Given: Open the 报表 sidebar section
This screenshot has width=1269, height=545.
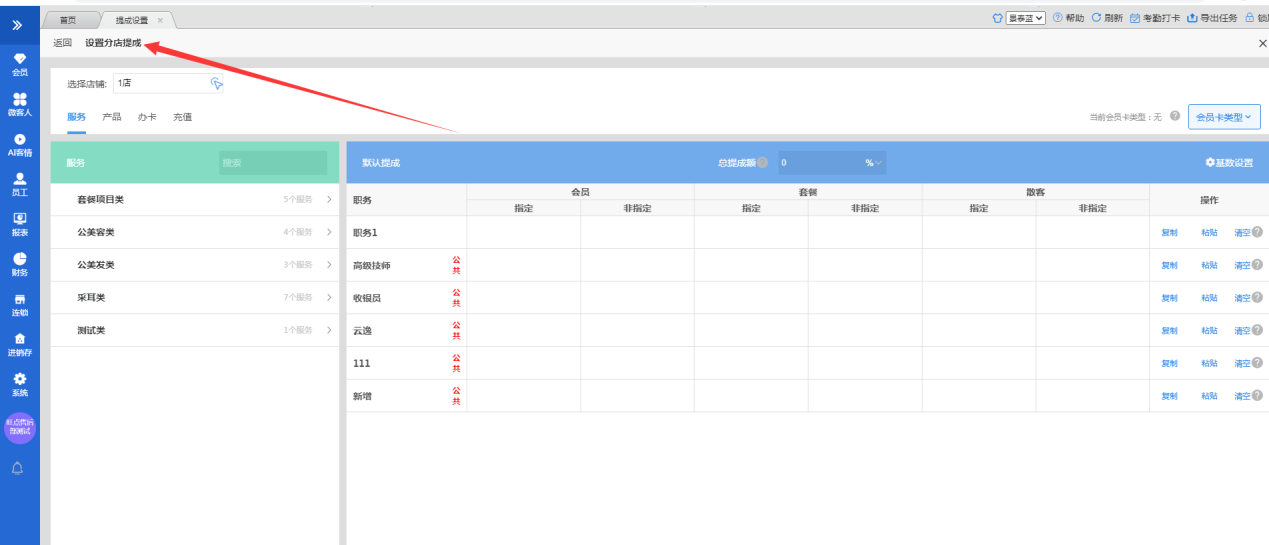Looking at the screenshot, I should (19, 225).
